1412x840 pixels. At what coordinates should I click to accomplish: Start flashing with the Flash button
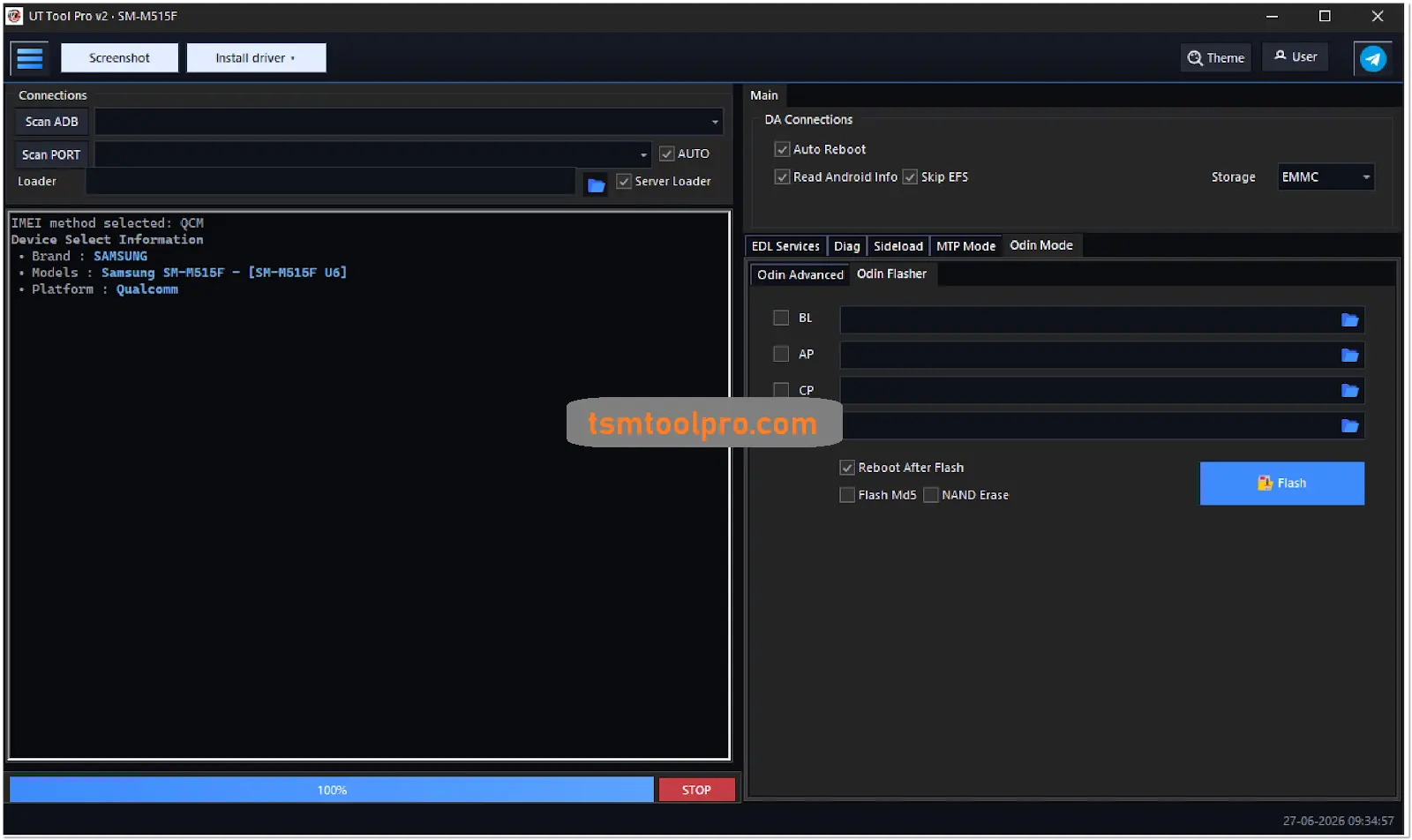(x=1281, y=484)
